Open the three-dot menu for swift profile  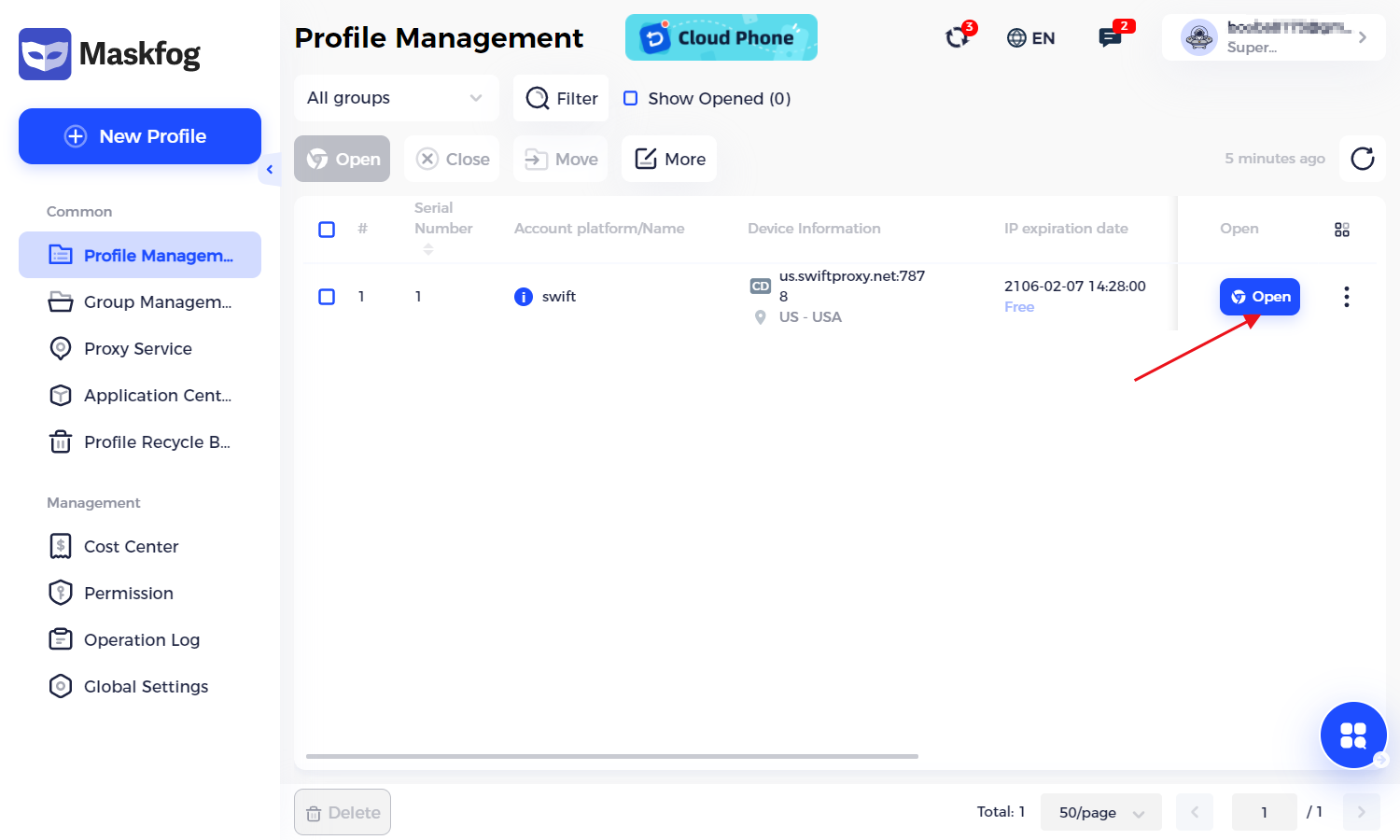(x=1346, y=297)
